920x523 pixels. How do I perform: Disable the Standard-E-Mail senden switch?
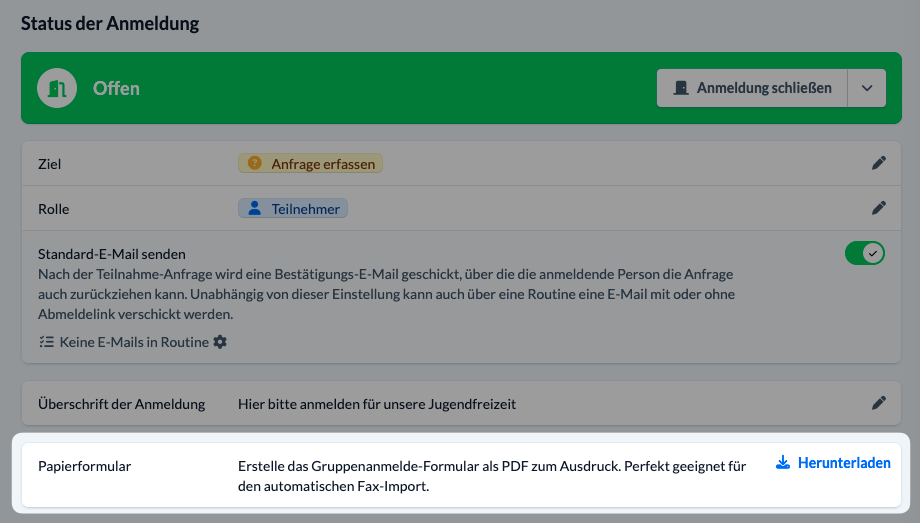coord(864,253)
